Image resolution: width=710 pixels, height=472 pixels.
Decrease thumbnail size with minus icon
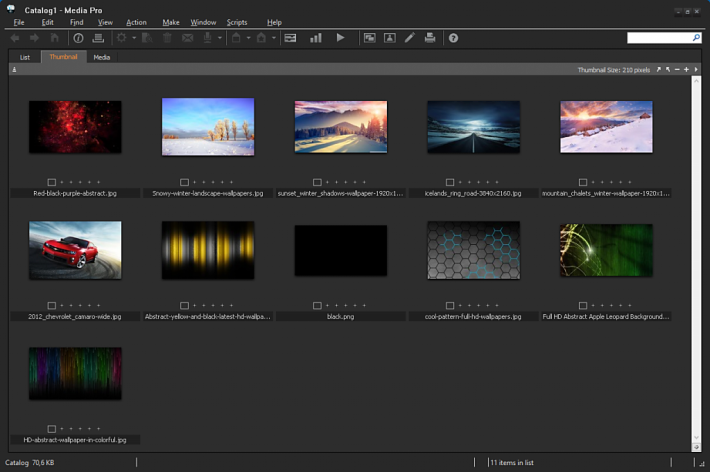(x=677, y=70)
